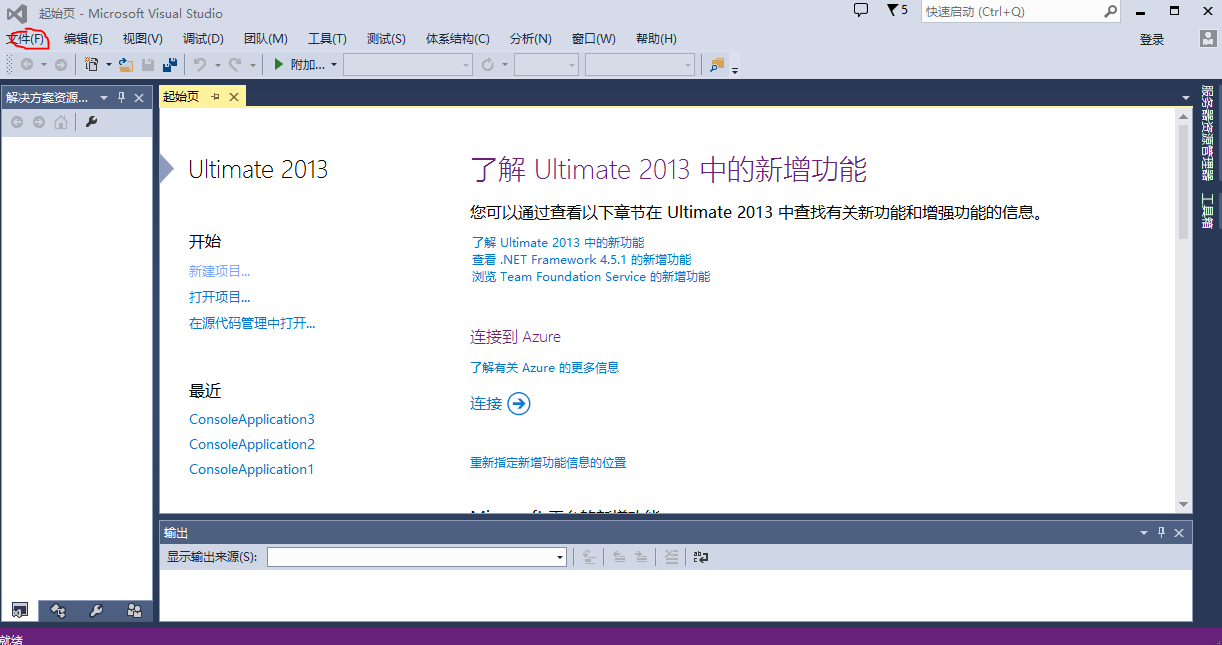1222x645 pixels.
Task: Open the 服务器资源管理器 side tab
Action: coord(1207,132)
